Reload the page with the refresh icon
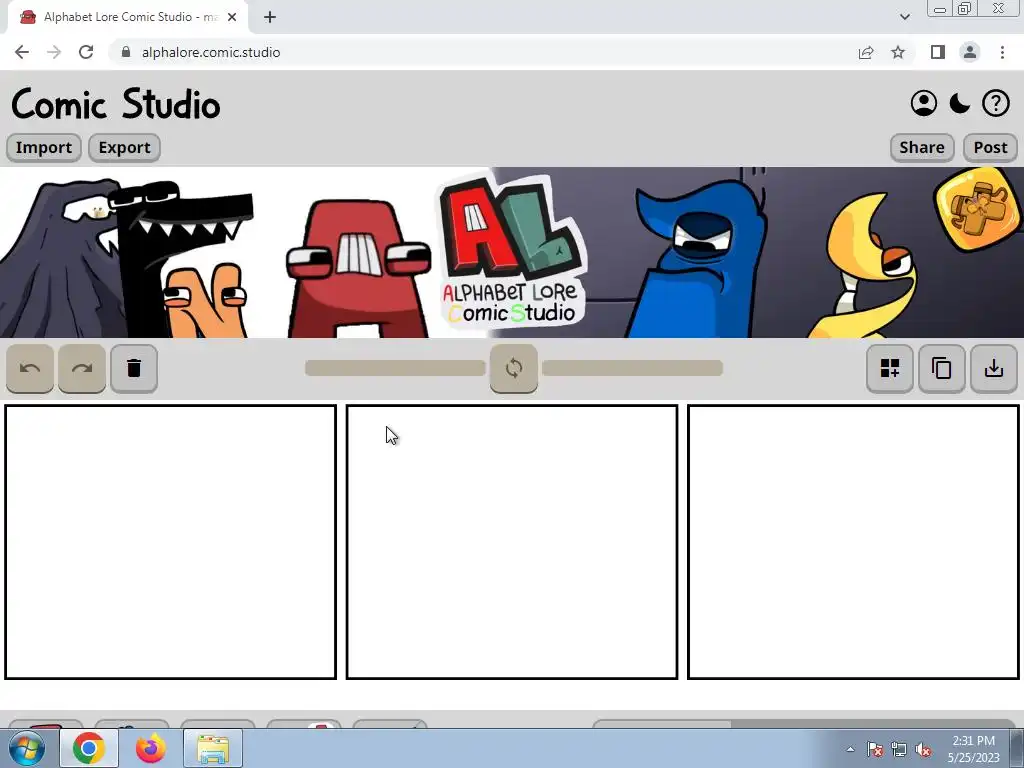 coord(86,52)
